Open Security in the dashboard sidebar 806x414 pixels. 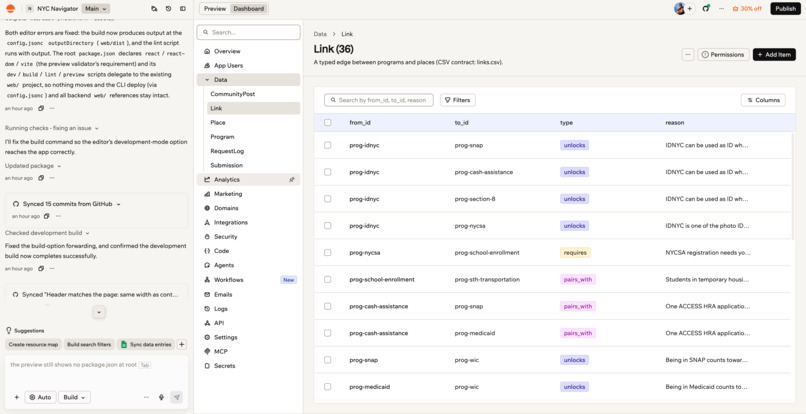pos(226,237)
